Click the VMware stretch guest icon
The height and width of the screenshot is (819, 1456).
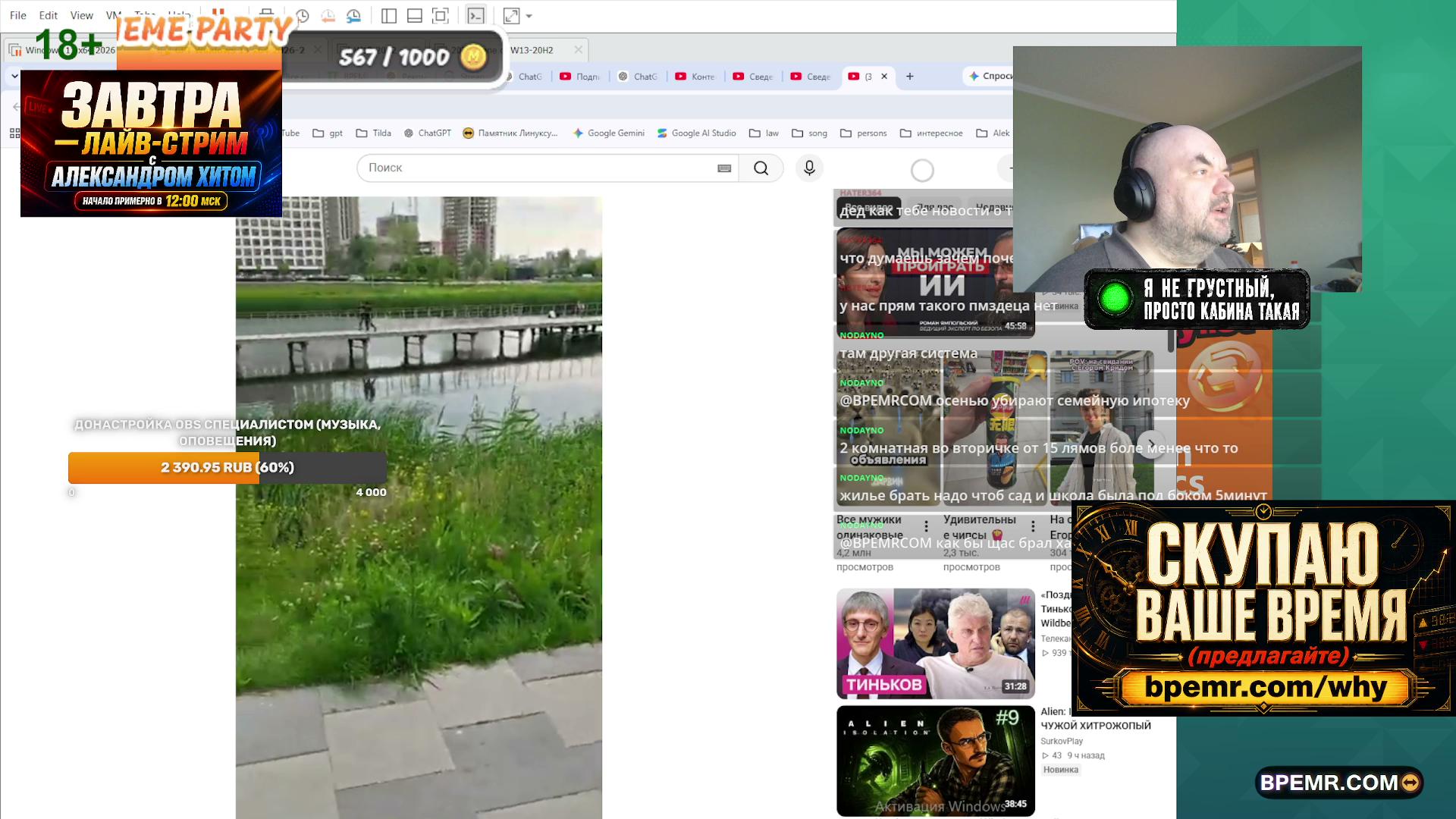(512, 16)
